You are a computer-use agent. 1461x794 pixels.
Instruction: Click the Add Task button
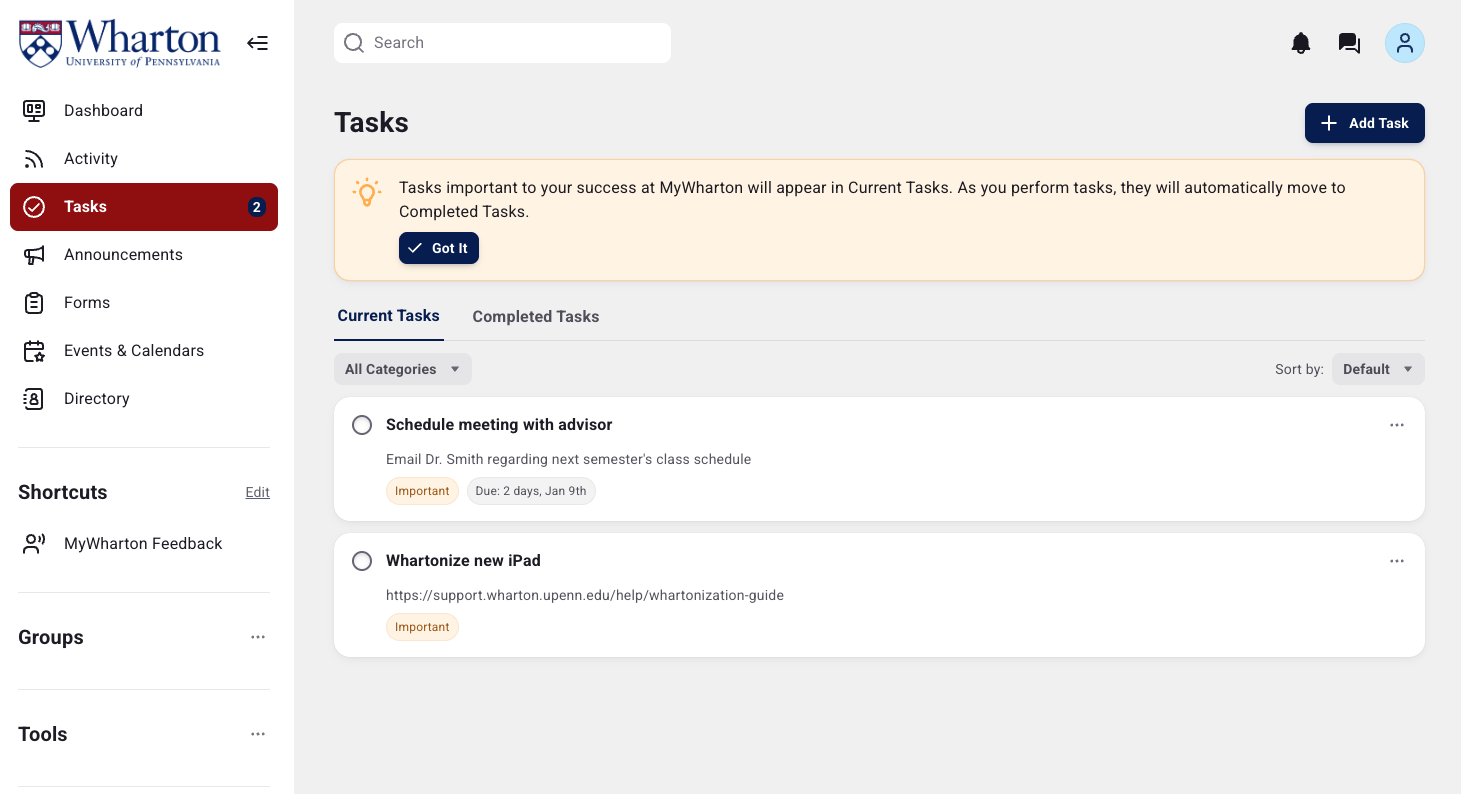[1364, 123]
